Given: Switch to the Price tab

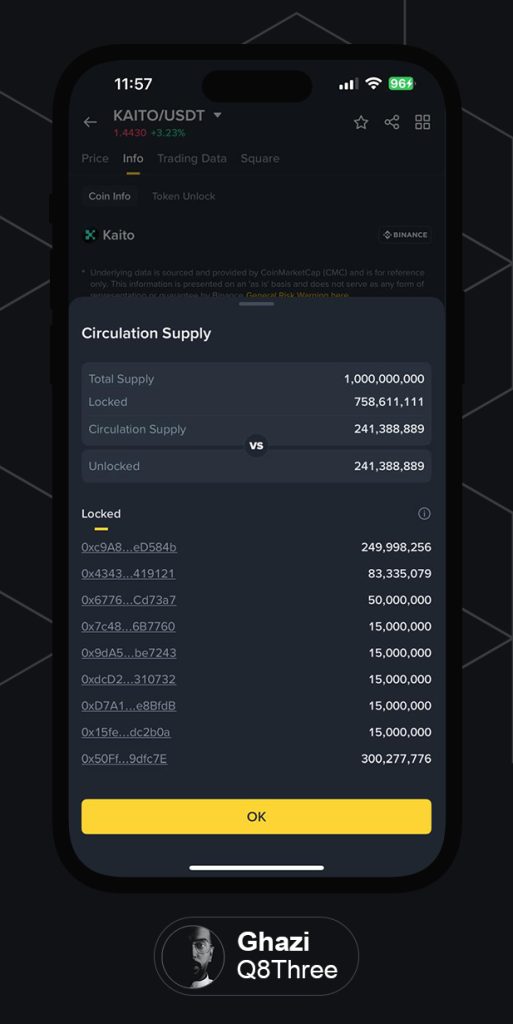Looking at the screenshot, I should coord(95,158).
